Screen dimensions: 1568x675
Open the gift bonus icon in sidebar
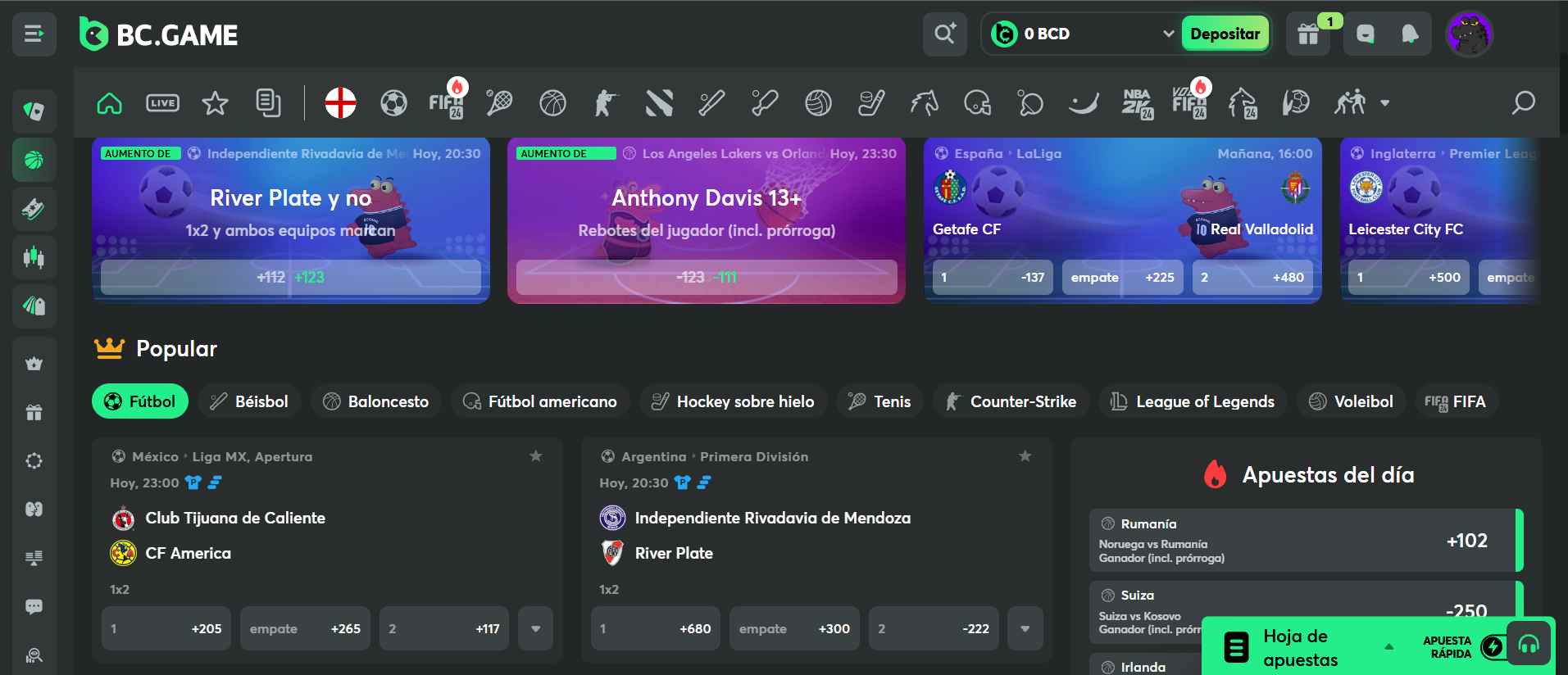coord(34,412)
